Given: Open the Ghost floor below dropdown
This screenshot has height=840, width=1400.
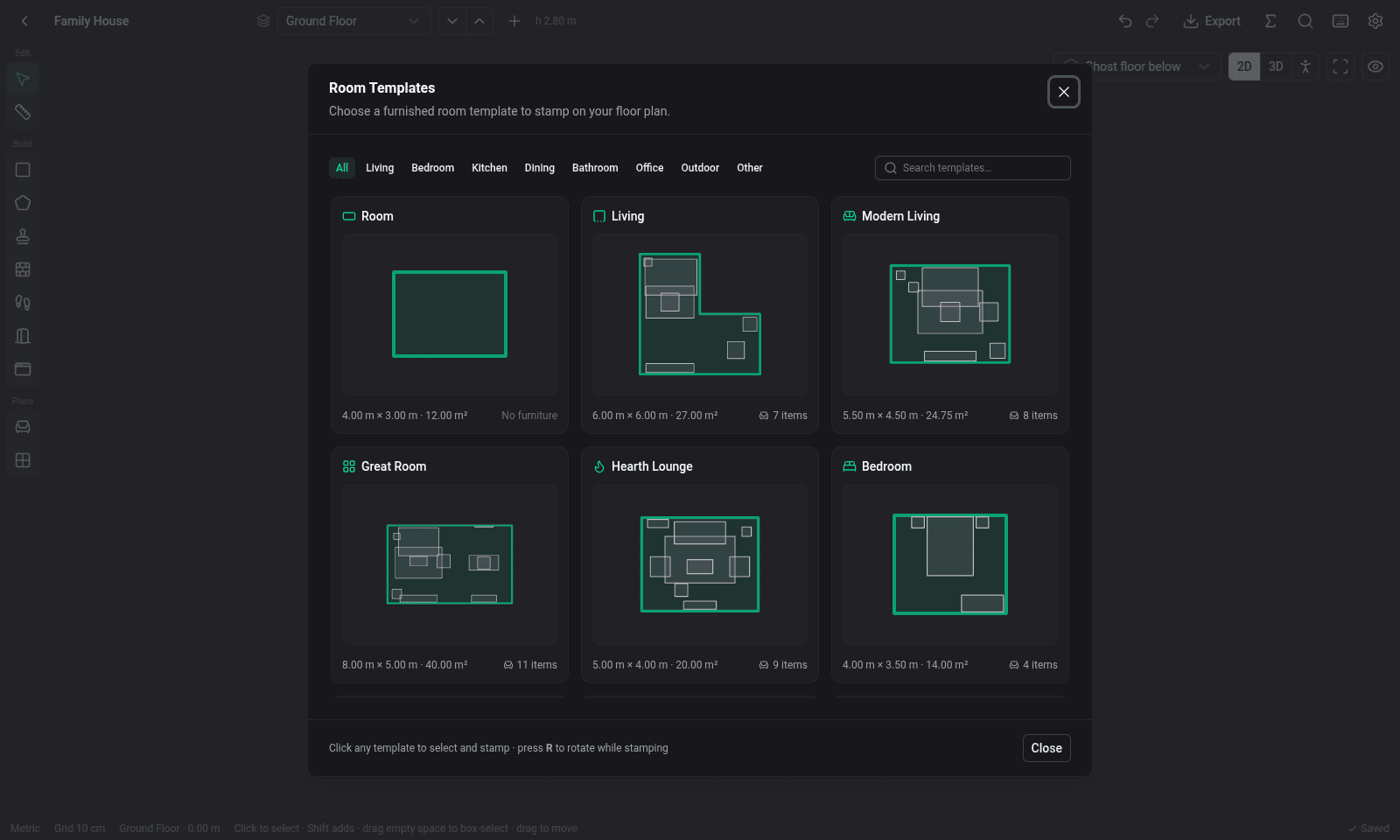Looking at the screenshot, I should coord(1137,66).
